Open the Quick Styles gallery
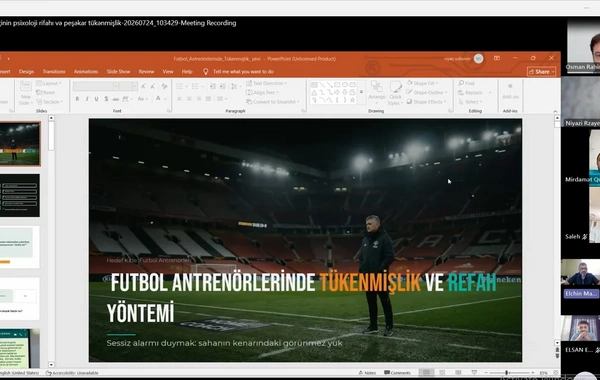This screenshot has height=380, width=600. [x=395, y=94]
